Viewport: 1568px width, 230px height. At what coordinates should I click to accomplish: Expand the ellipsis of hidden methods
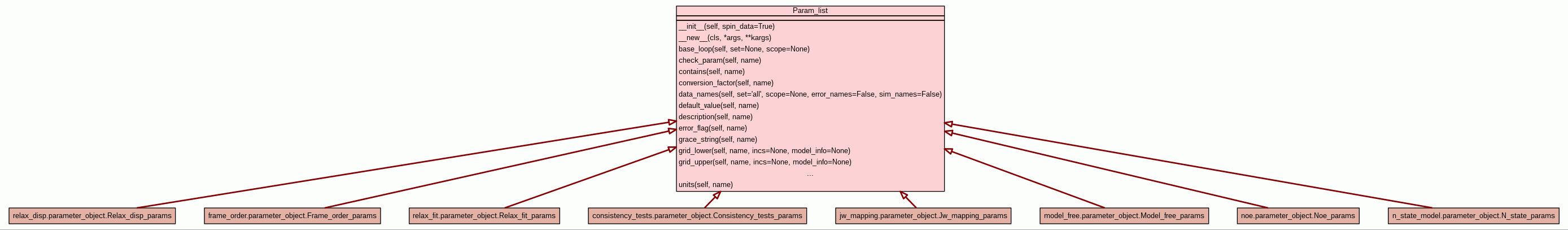(810, 174)
